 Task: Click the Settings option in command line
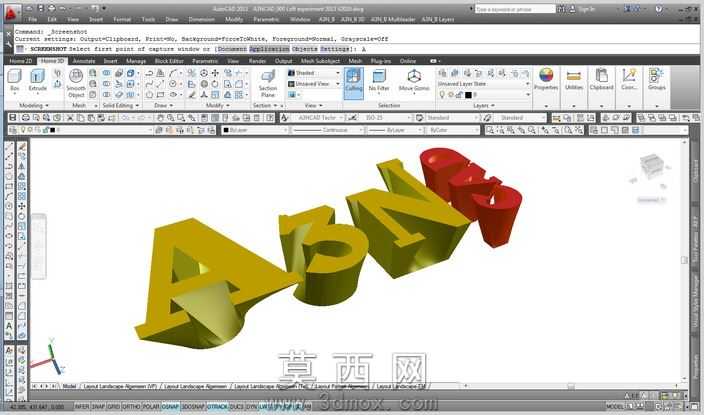coord(334,49)
